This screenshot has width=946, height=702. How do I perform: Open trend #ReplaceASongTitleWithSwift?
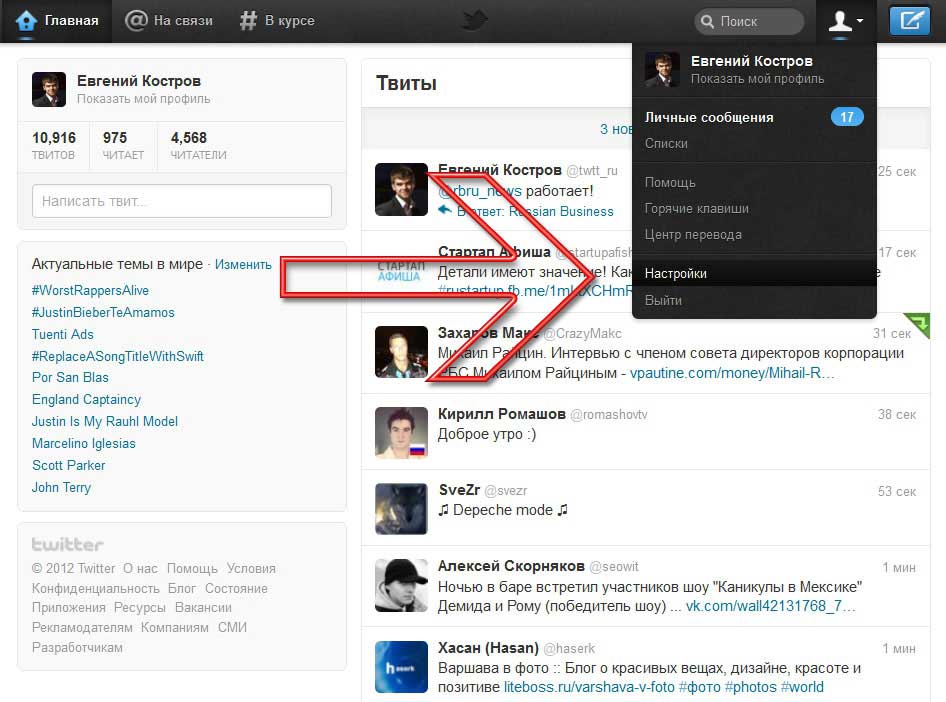tap(118, 356)
